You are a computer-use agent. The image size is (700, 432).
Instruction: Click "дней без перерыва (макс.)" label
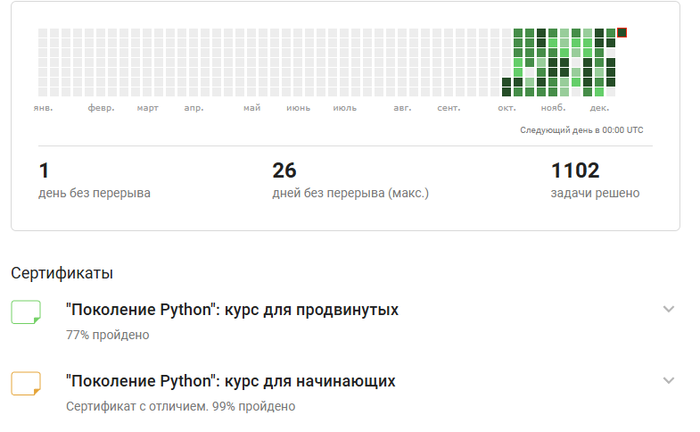(350, 193)
